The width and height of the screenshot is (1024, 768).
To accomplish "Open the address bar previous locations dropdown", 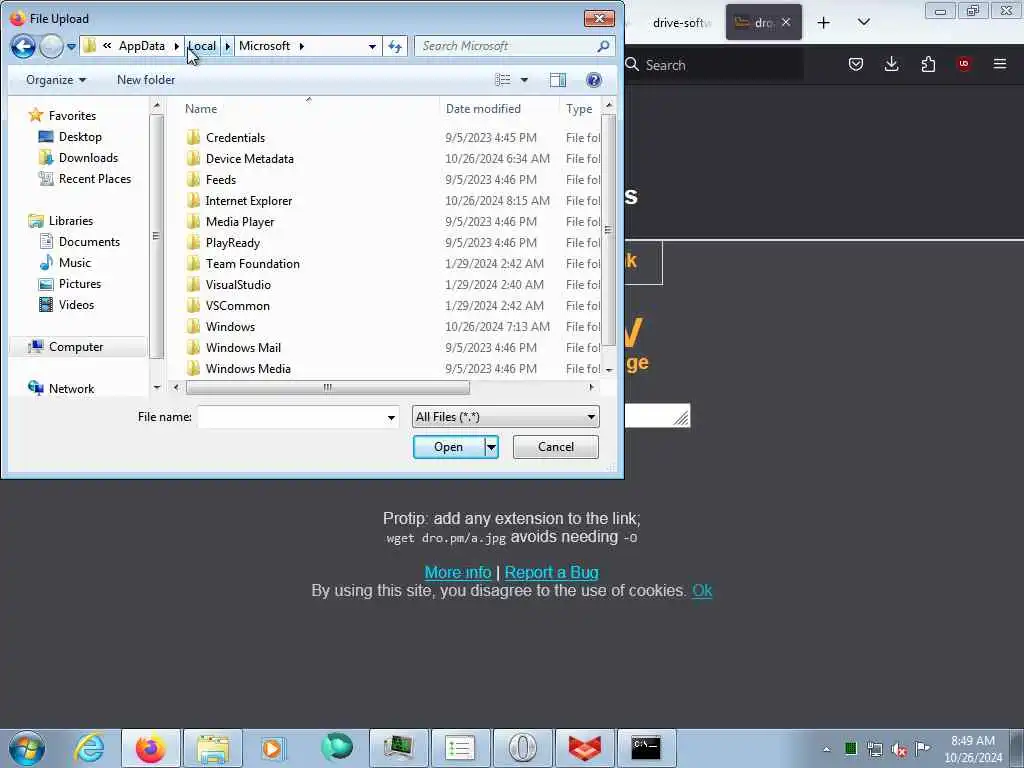I will pyautogui.click(x=372, y=46).
